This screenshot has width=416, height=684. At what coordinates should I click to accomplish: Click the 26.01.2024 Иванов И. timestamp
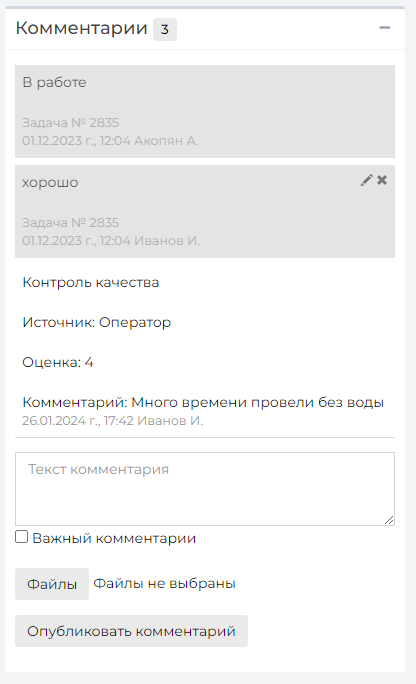point(113,421)
